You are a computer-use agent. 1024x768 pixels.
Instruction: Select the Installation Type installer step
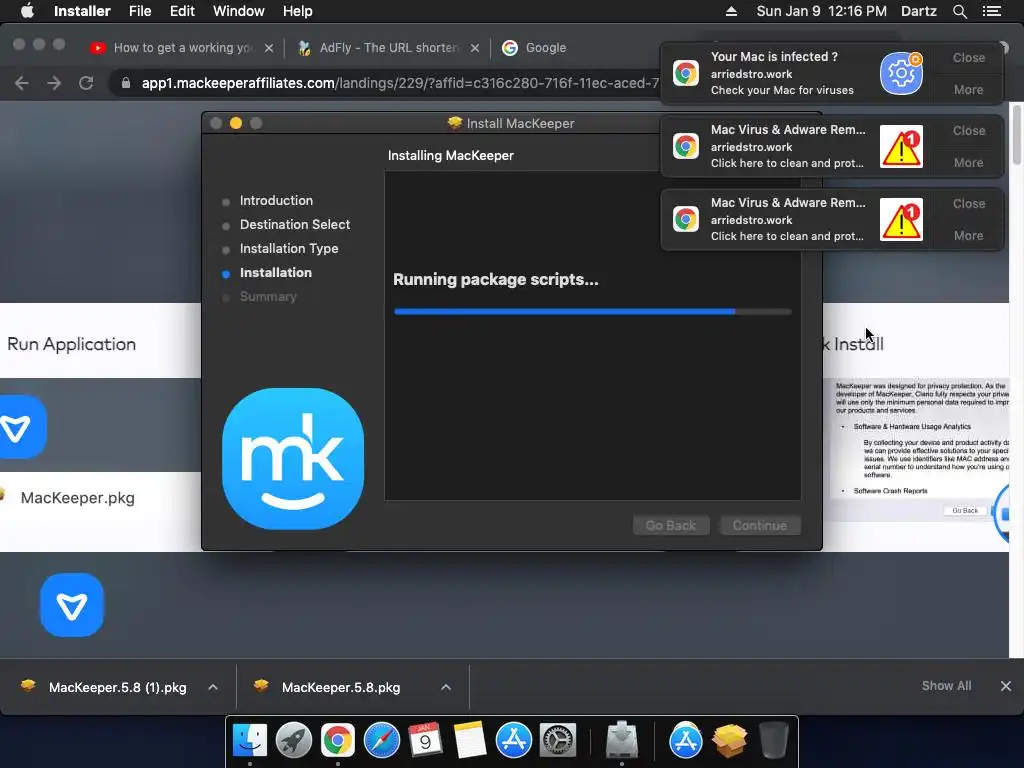point(289,249)
